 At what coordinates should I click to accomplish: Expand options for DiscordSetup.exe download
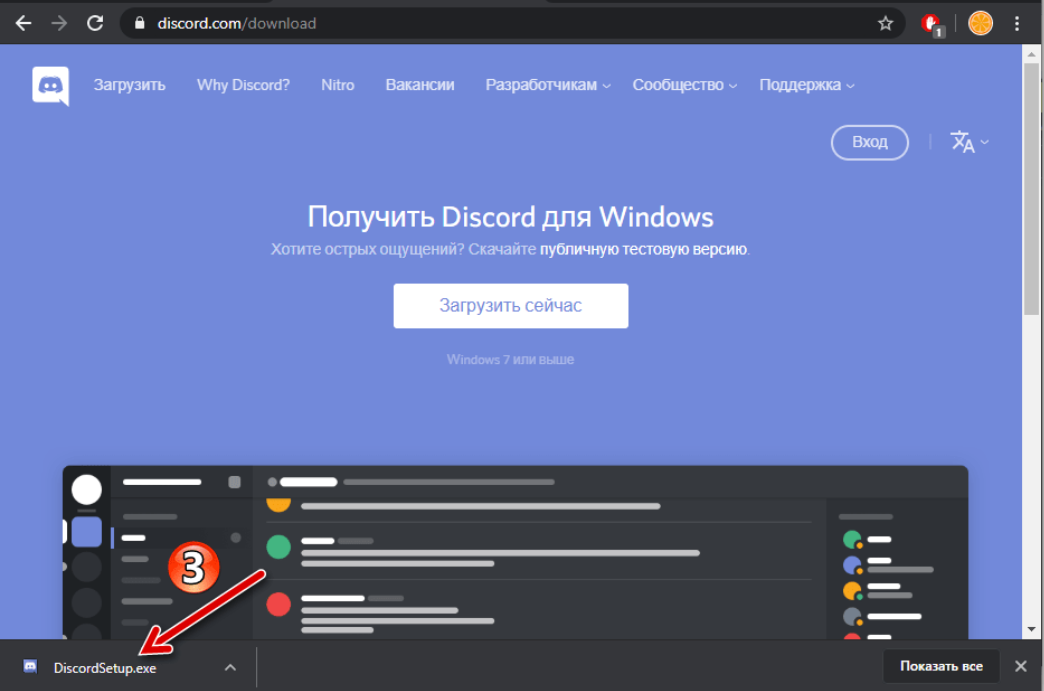[x=230, y=667]
